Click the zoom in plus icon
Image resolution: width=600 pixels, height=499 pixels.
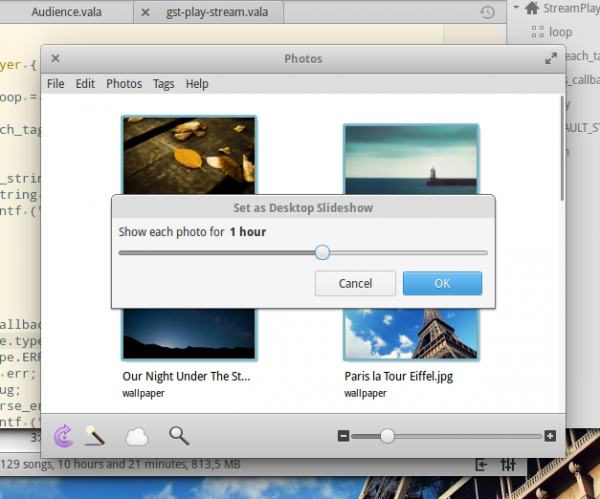550,436
